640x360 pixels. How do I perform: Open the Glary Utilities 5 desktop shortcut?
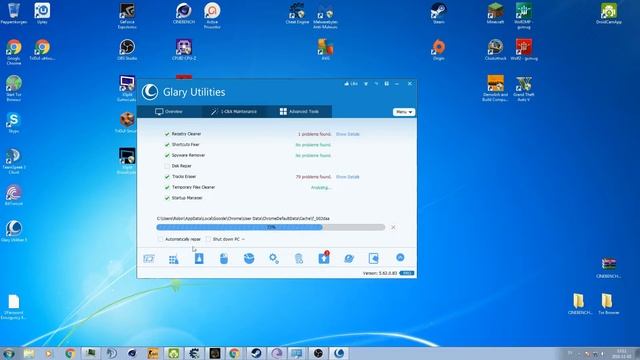13,231
